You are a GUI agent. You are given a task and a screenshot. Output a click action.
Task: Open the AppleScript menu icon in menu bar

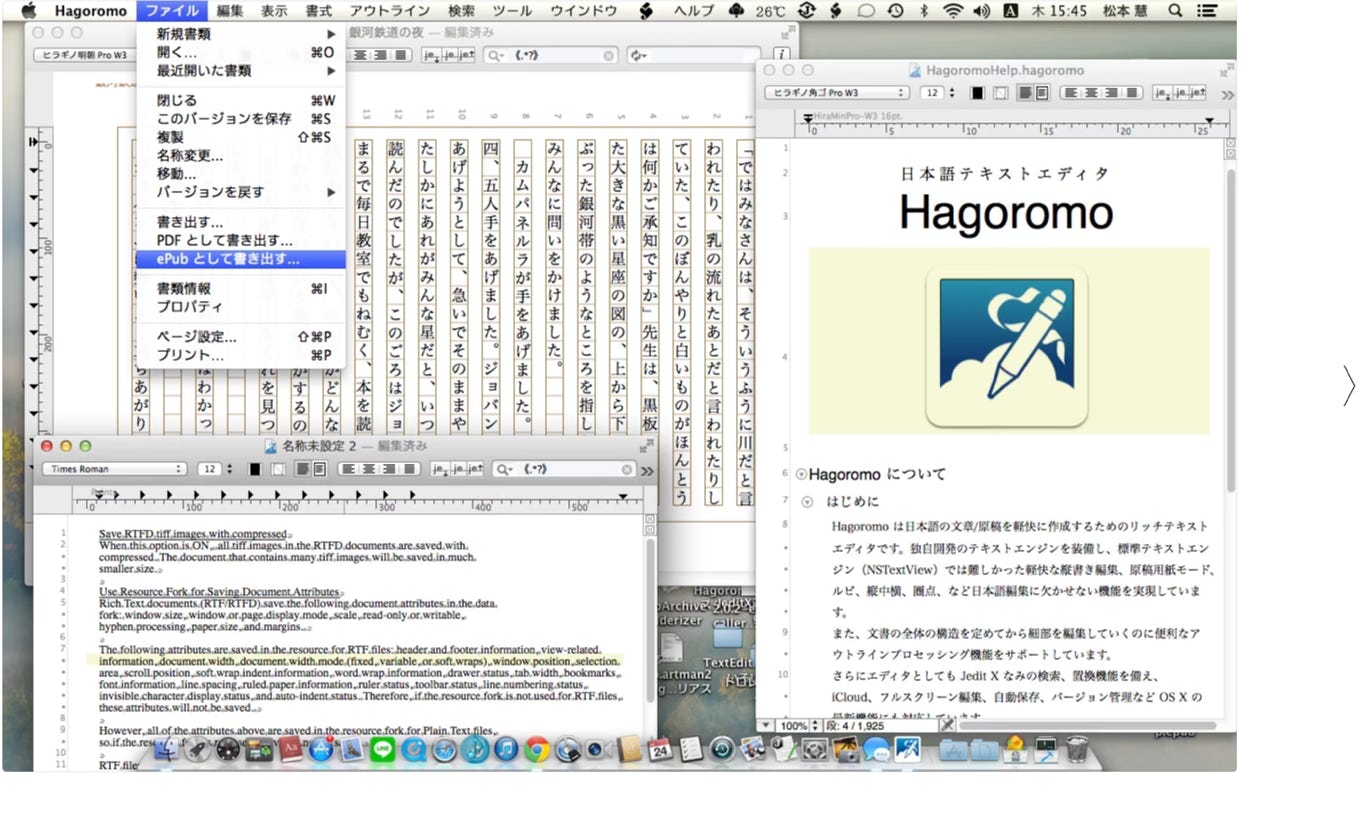click(x=647, y=11)
